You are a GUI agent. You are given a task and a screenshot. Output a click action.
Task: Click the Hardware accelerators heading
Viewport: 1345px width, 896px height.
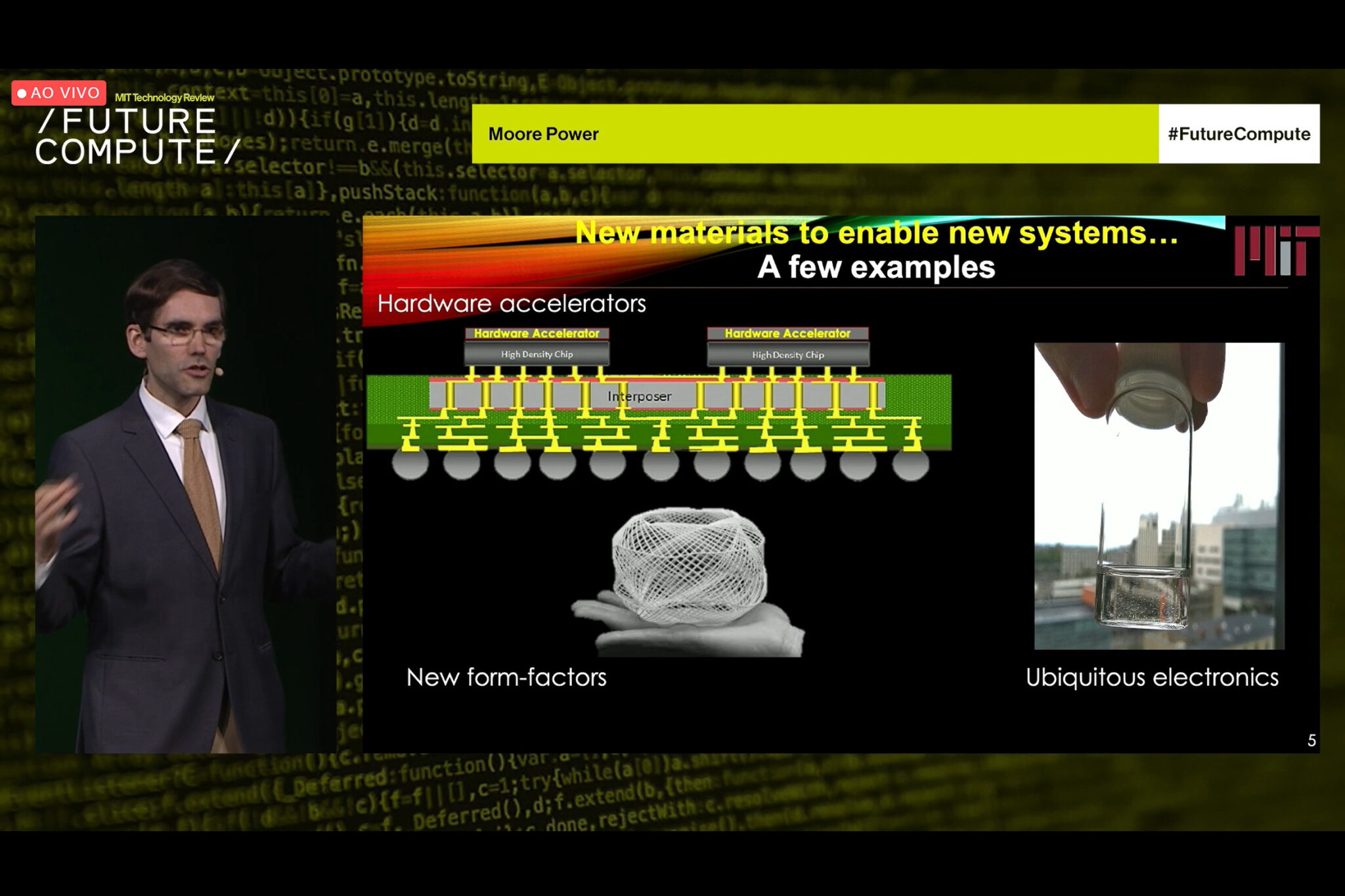pyautogui.click(x=512, y=304)
